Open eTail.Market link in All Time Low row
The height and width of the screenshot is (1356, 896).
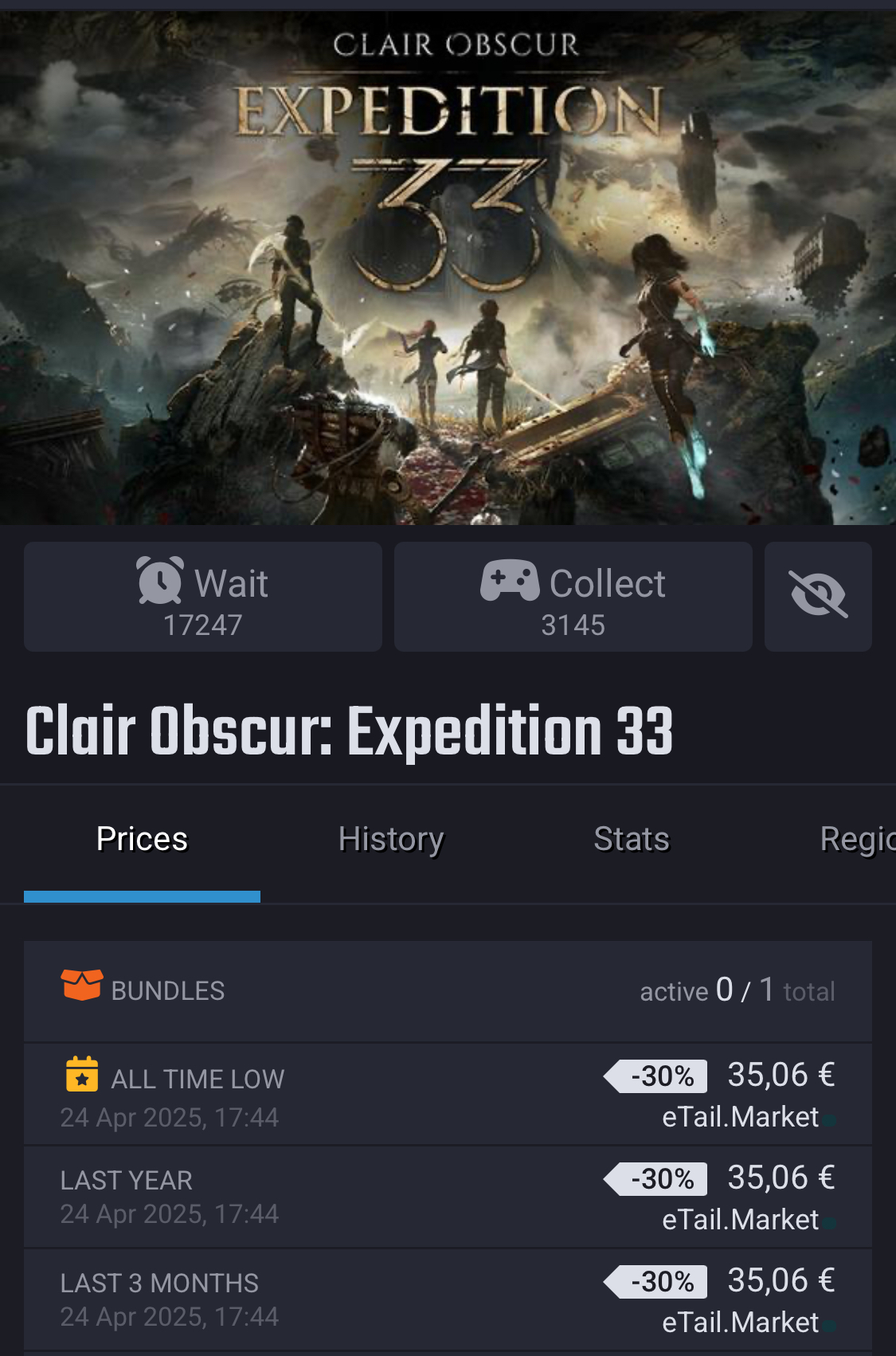(x=741, y=1117)
